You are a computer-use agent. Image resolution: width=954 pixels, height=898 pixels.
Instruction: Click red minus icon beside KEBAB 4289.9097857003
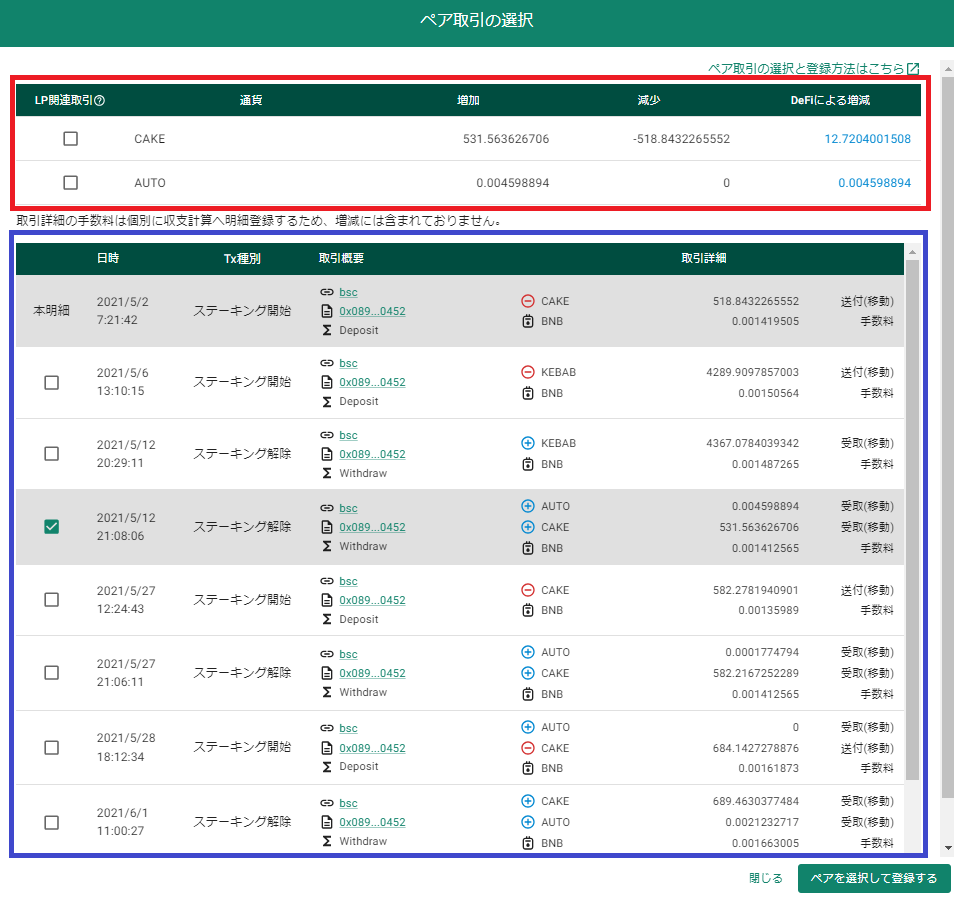point(528,372)
